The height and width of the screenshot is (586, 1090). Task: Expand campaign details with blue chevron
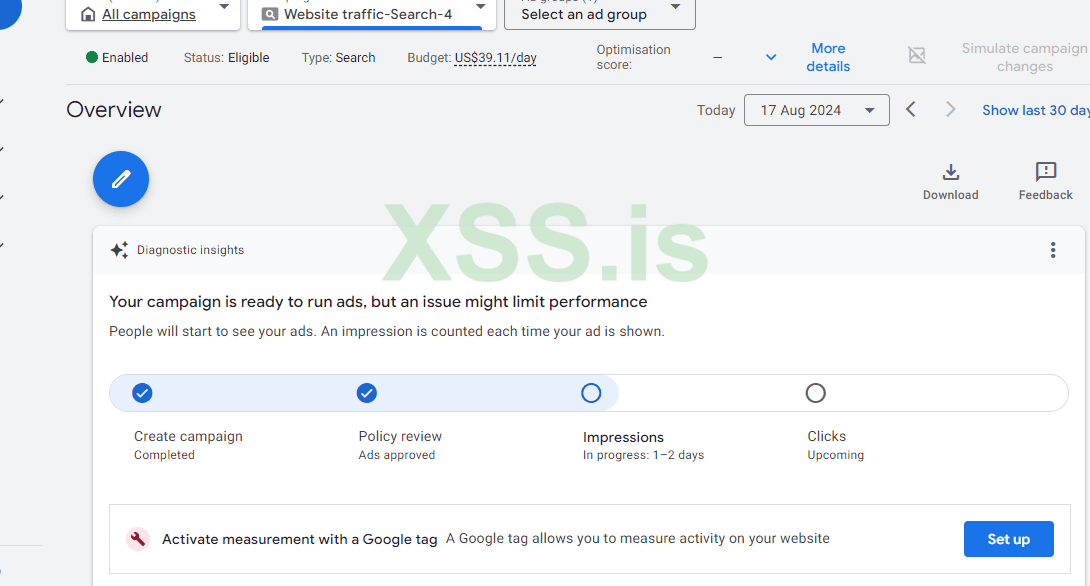pyautogui.click(x=771, y=57)
